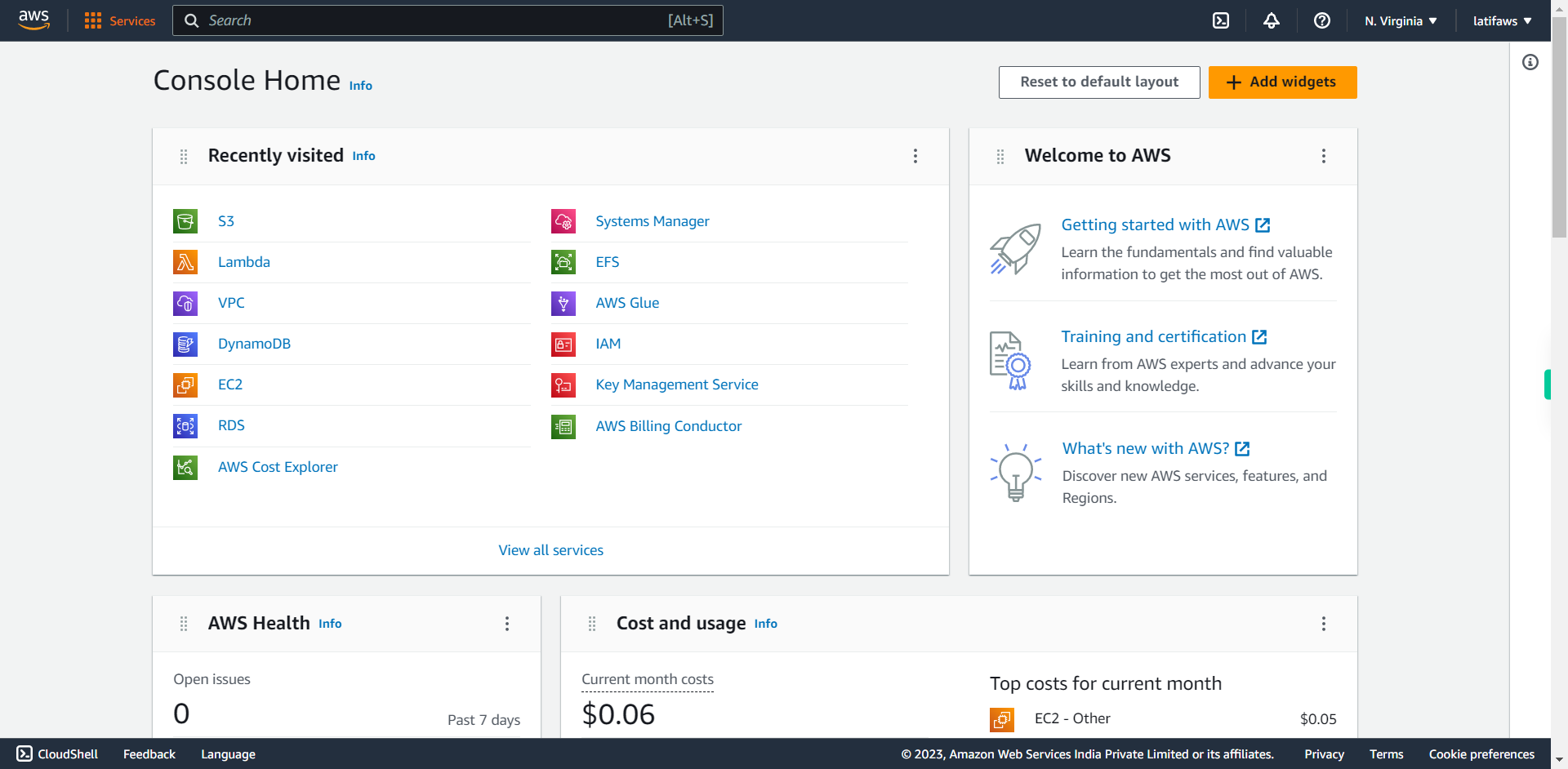Click the VPC service icon

(x=185, y=303)
